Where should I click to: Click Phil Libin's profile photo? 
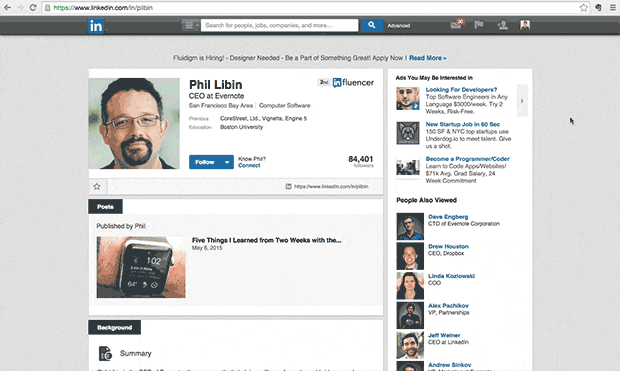134,123
